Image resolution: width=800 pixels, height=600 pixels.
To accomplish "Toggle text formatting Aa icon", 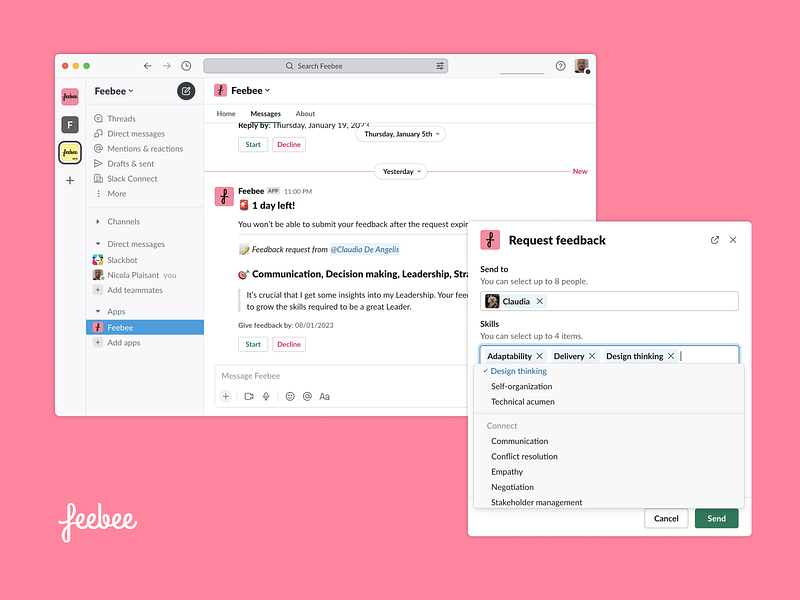I will pyautogui.click(x=324, y=396).
